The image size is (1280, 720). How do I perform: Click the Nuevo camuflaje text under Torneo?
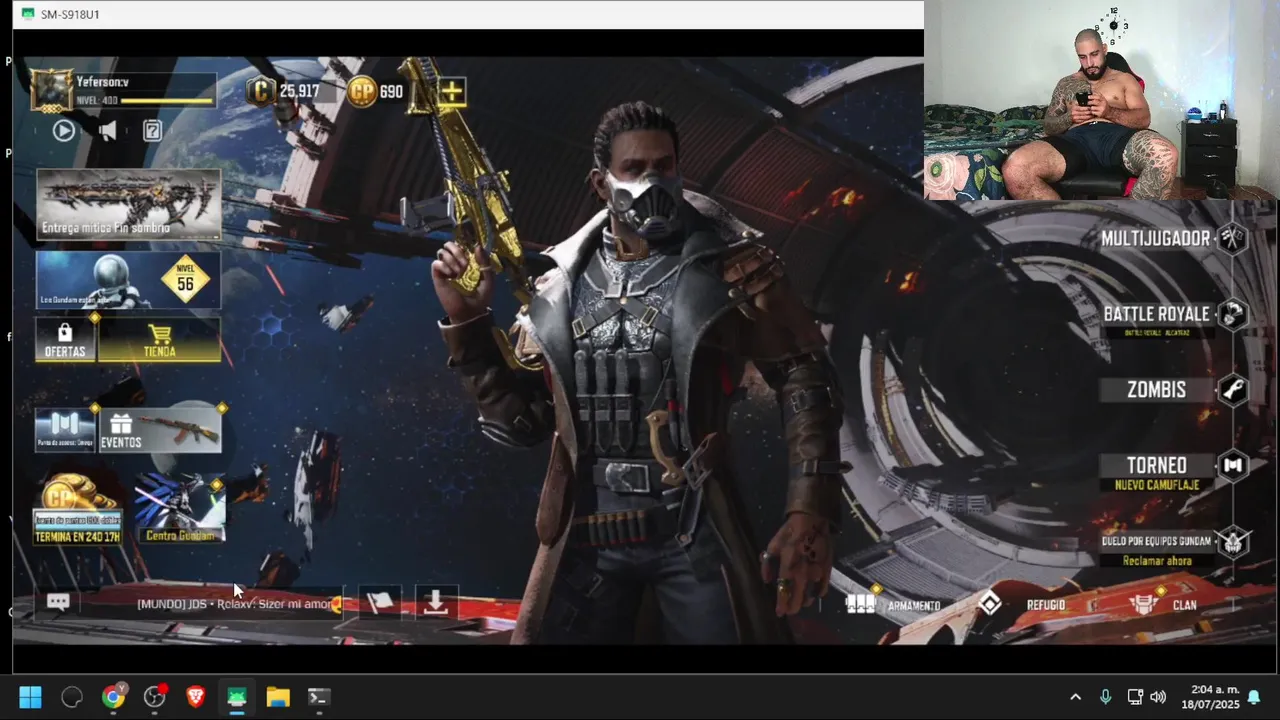click(1157, 485)
